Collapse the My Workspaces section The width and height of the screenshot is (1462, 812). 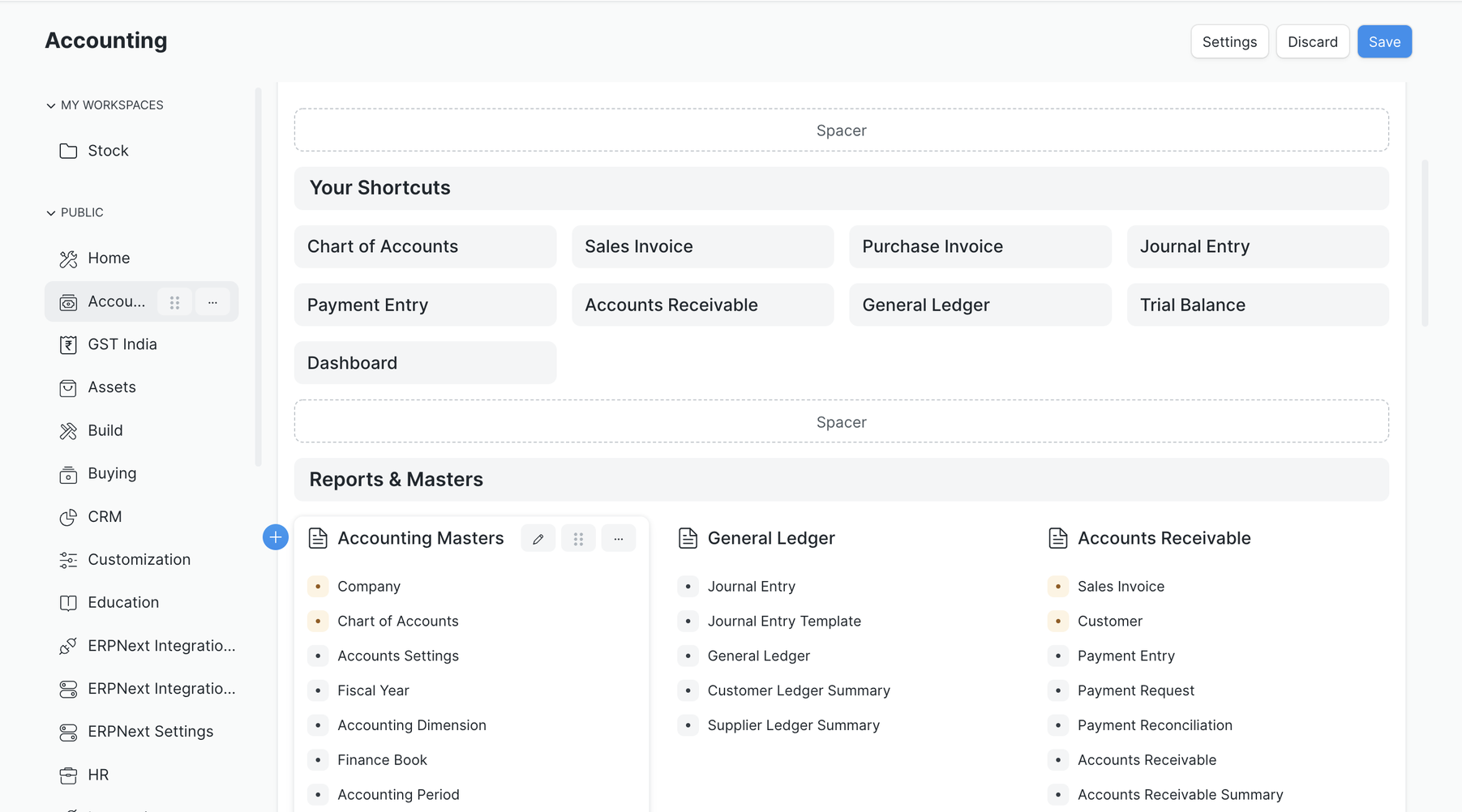click(x=51, y=105)
